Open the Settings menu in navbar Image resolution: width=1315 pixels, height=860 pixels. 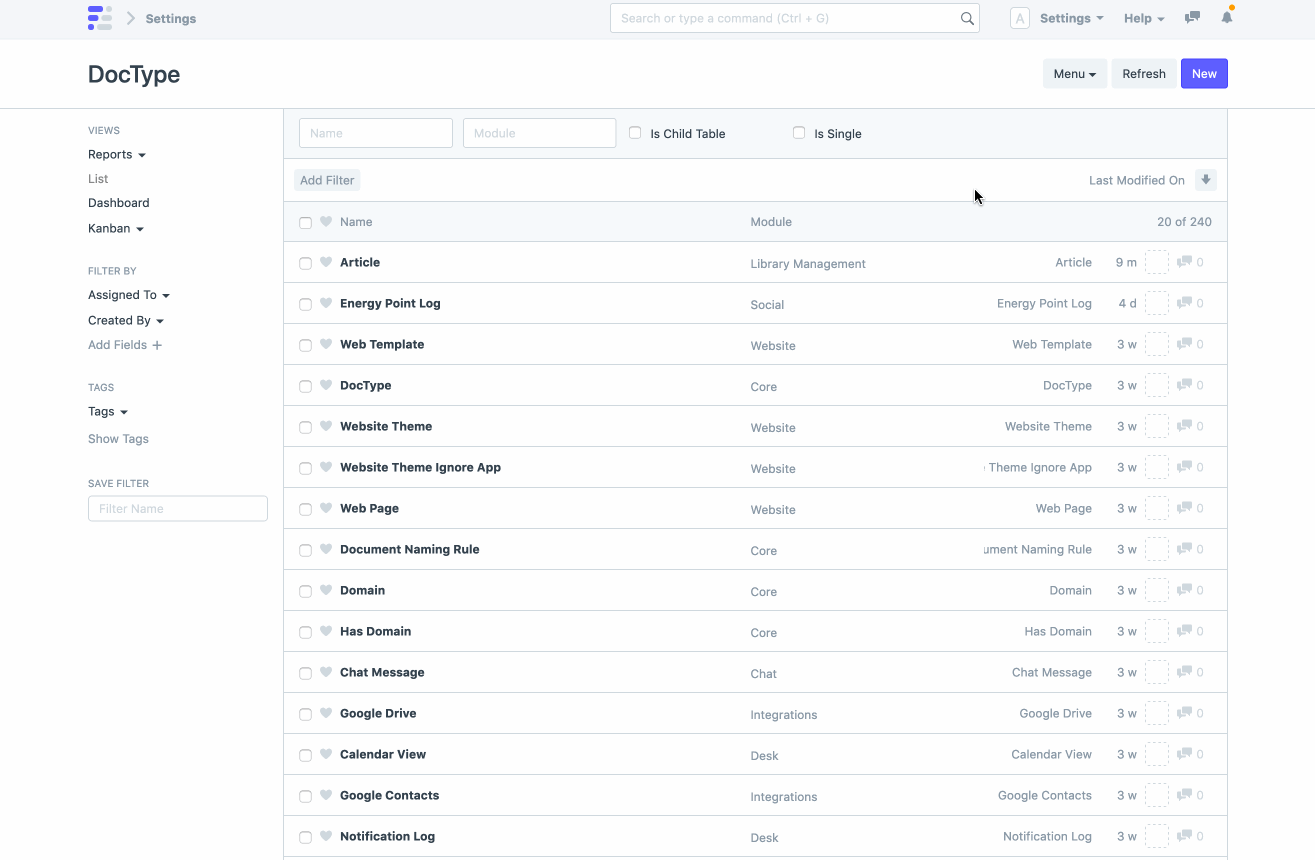click(x=1071, y=18)
